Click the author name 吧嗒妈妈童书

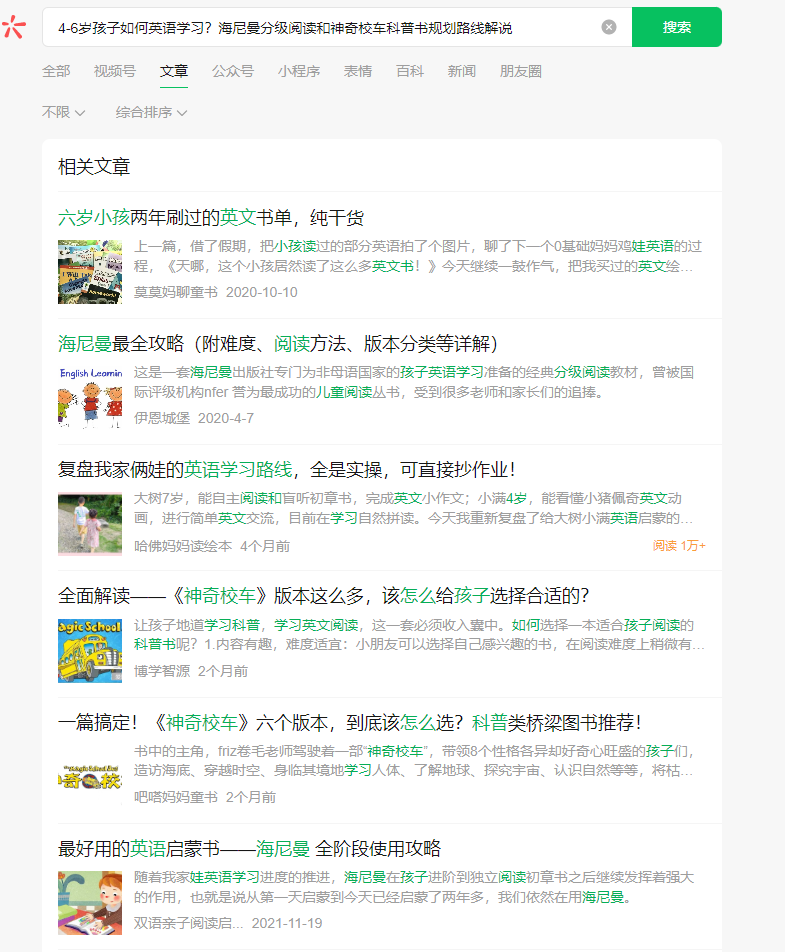176,797
